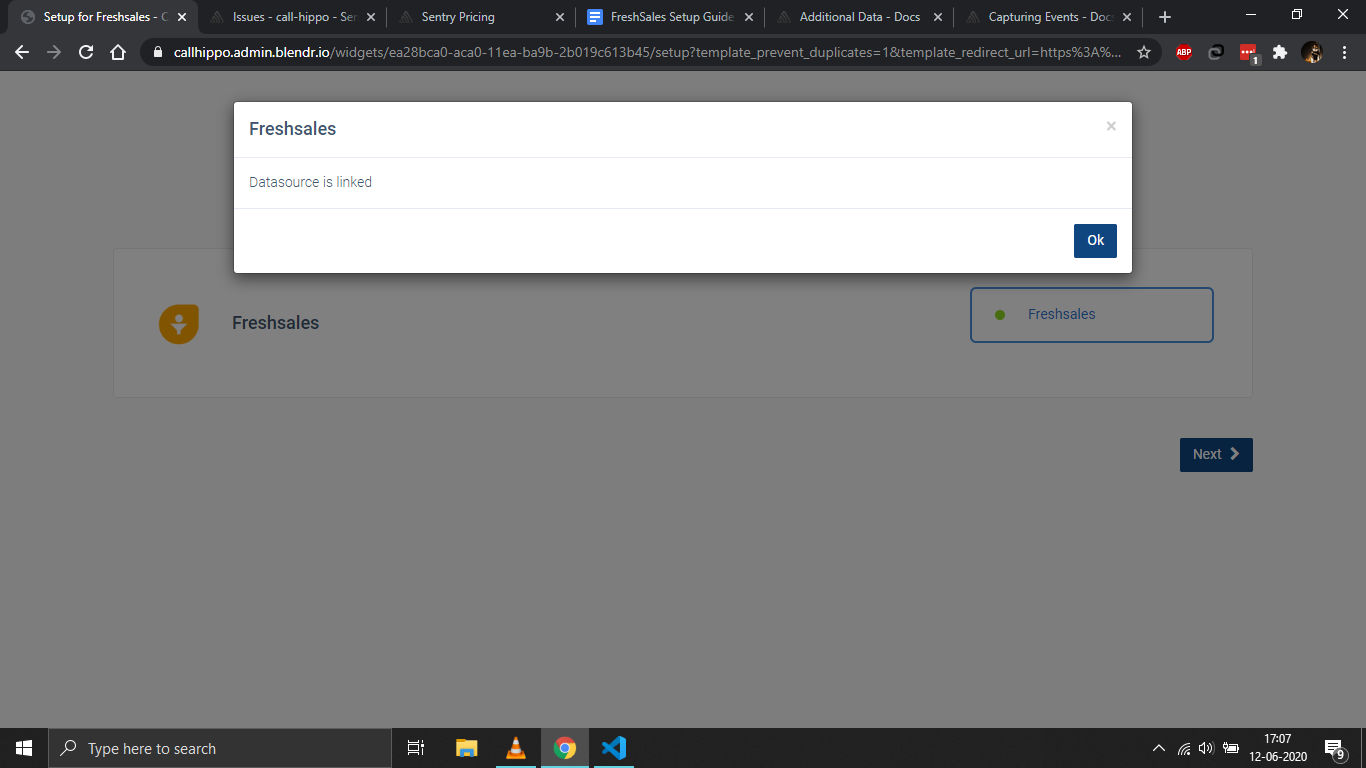Open the notification center
This screenshot has height=768, width=1366.
click(x=1335, y=748)
